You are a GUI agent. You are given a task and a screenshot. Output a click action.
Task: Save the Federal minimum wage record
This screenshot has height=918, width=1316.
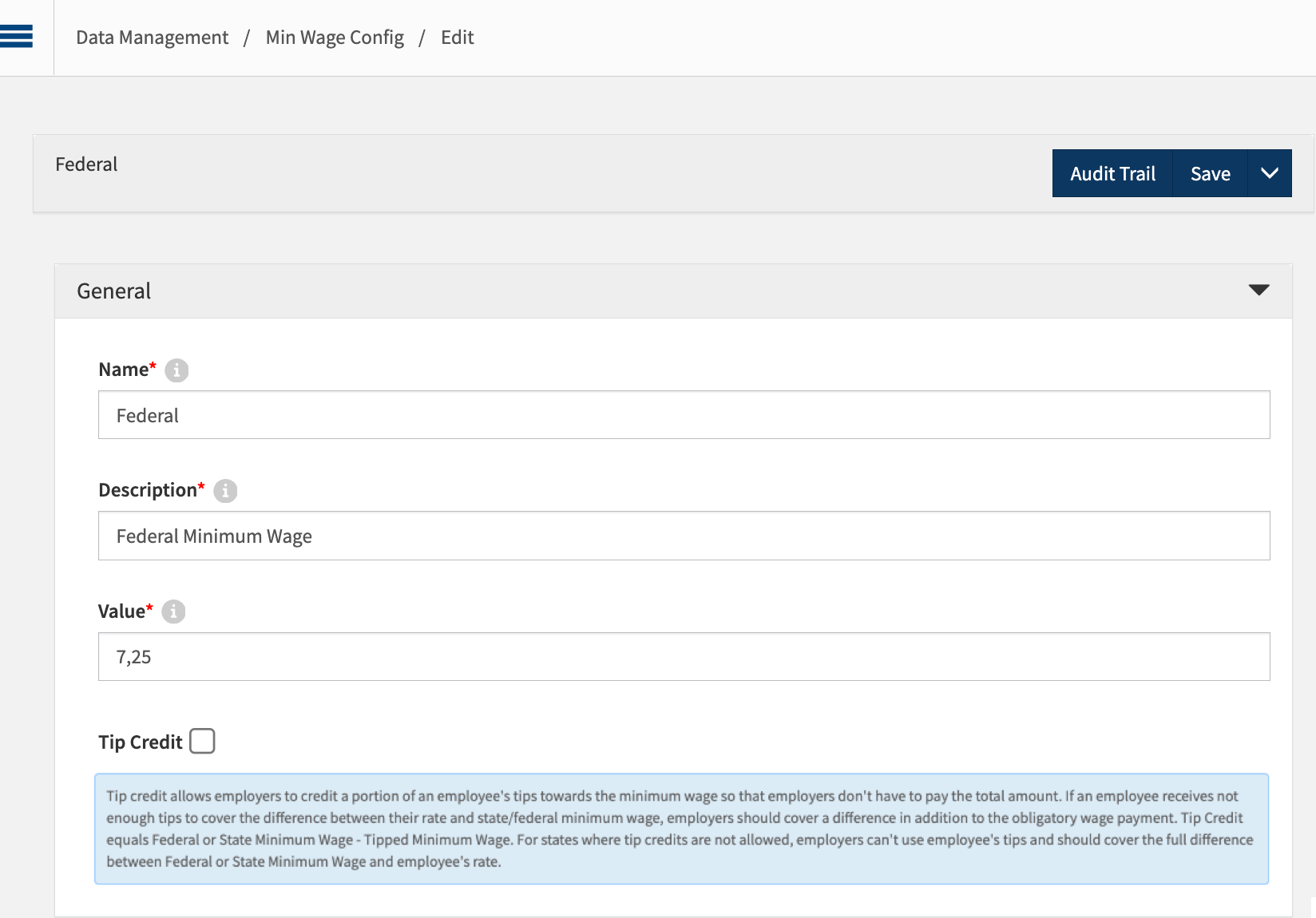[x=1209, y=173]
